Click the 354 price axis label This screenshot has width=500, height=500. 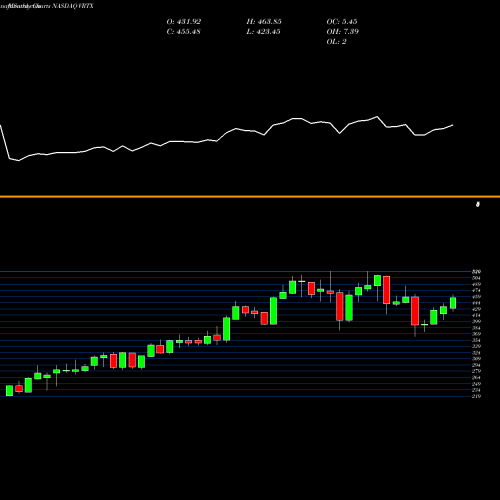(477, 340)
